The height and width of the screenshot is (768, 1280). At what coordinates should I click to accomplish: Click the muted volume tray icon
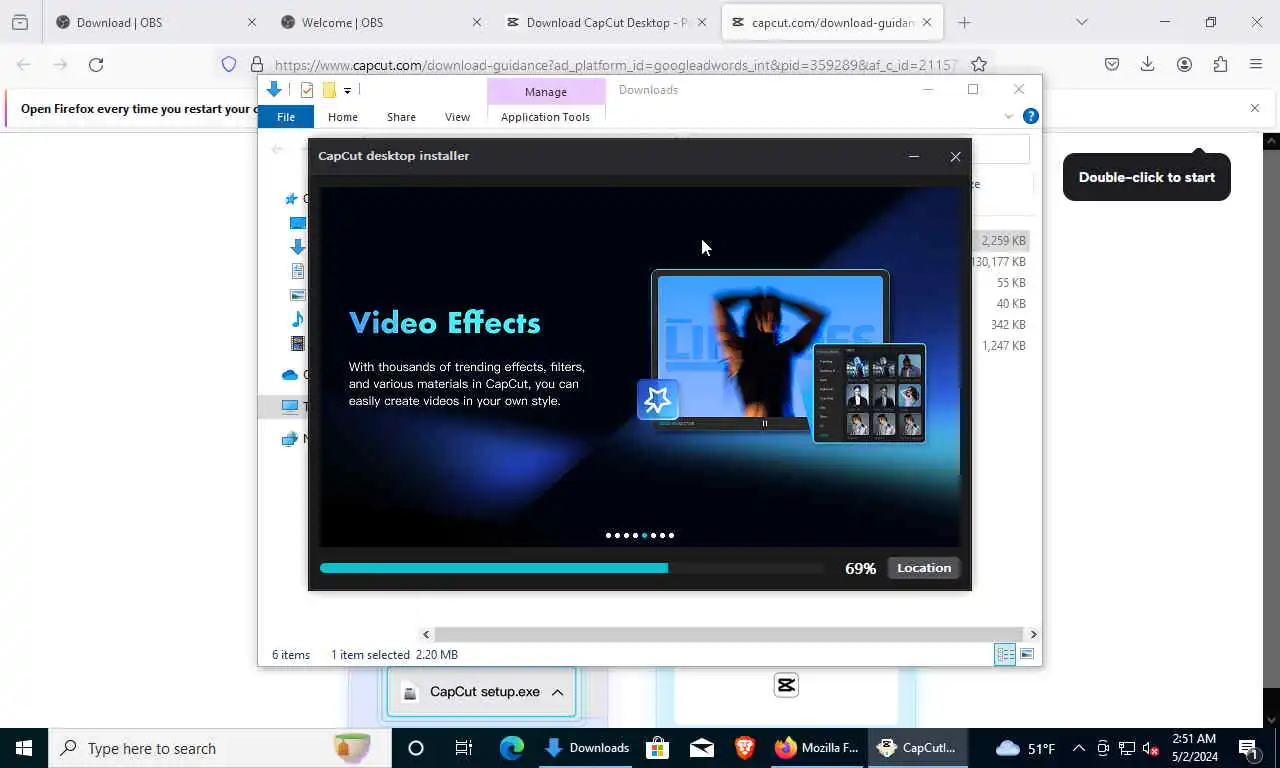pos(1151,748)
